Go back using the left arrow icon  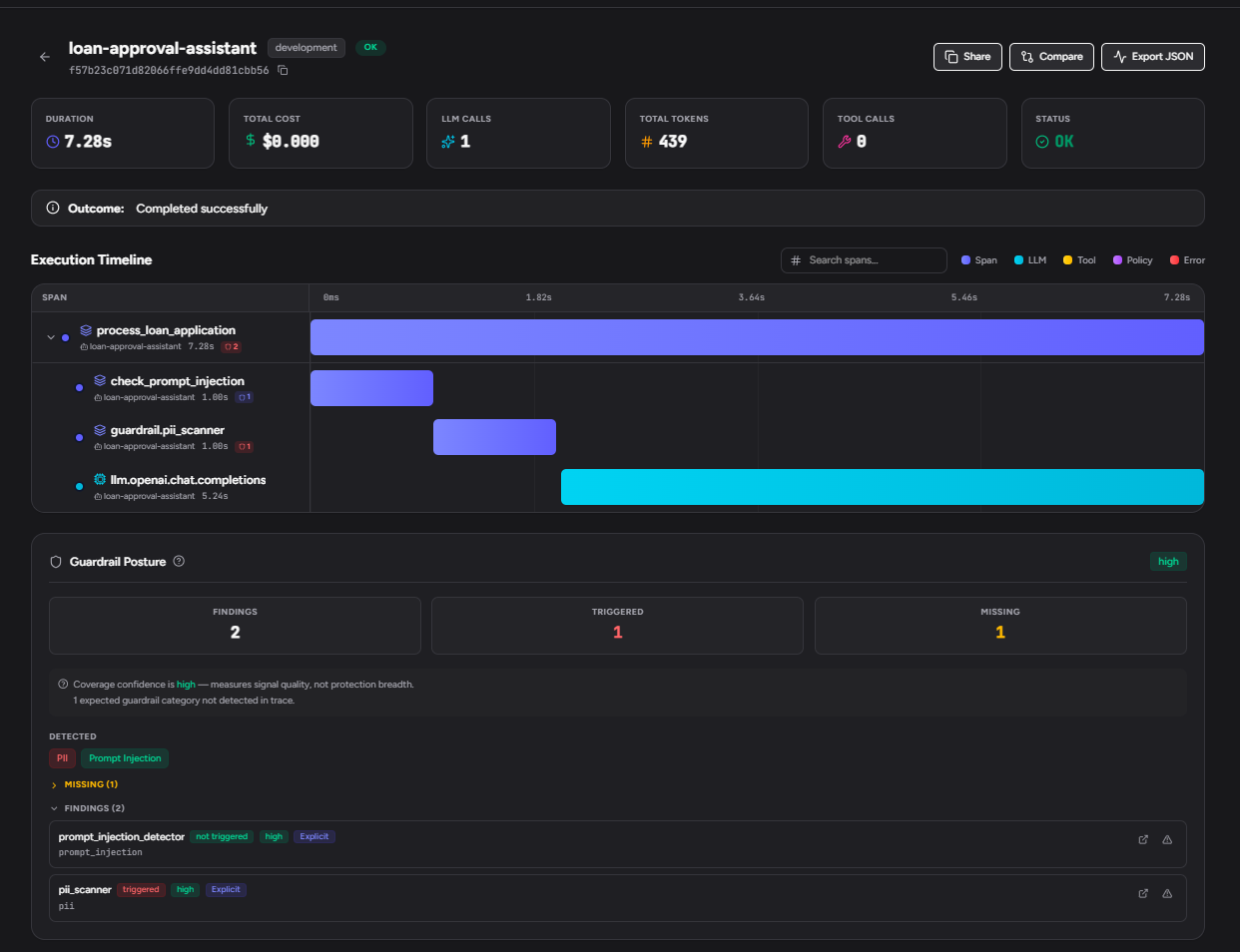(45, 57)
